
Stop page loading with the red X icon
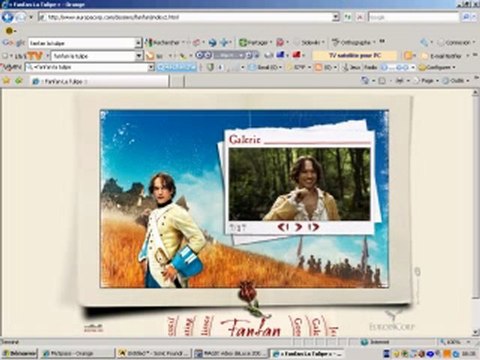pyautogui.click(x=360, y=17)
